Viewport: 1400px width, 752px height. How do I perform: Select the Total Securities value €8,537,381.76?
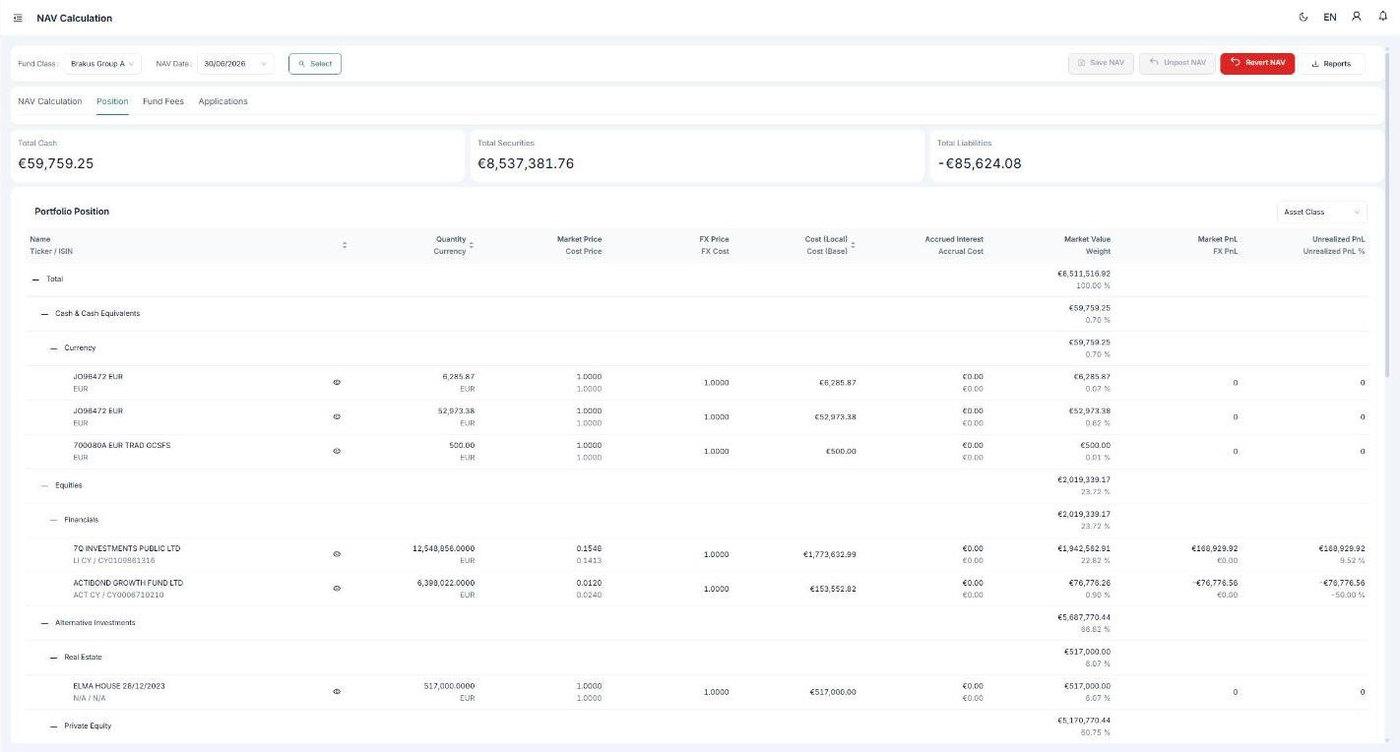tap(526, 163)
